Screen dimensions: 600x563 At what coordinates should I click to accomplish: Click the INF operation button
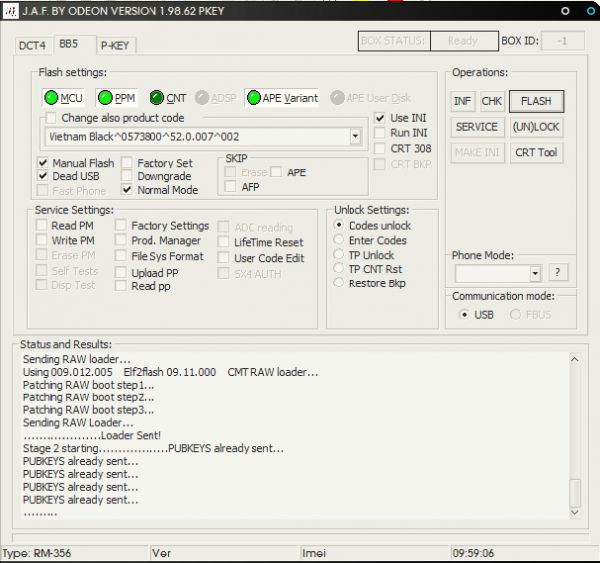point(462,101)
